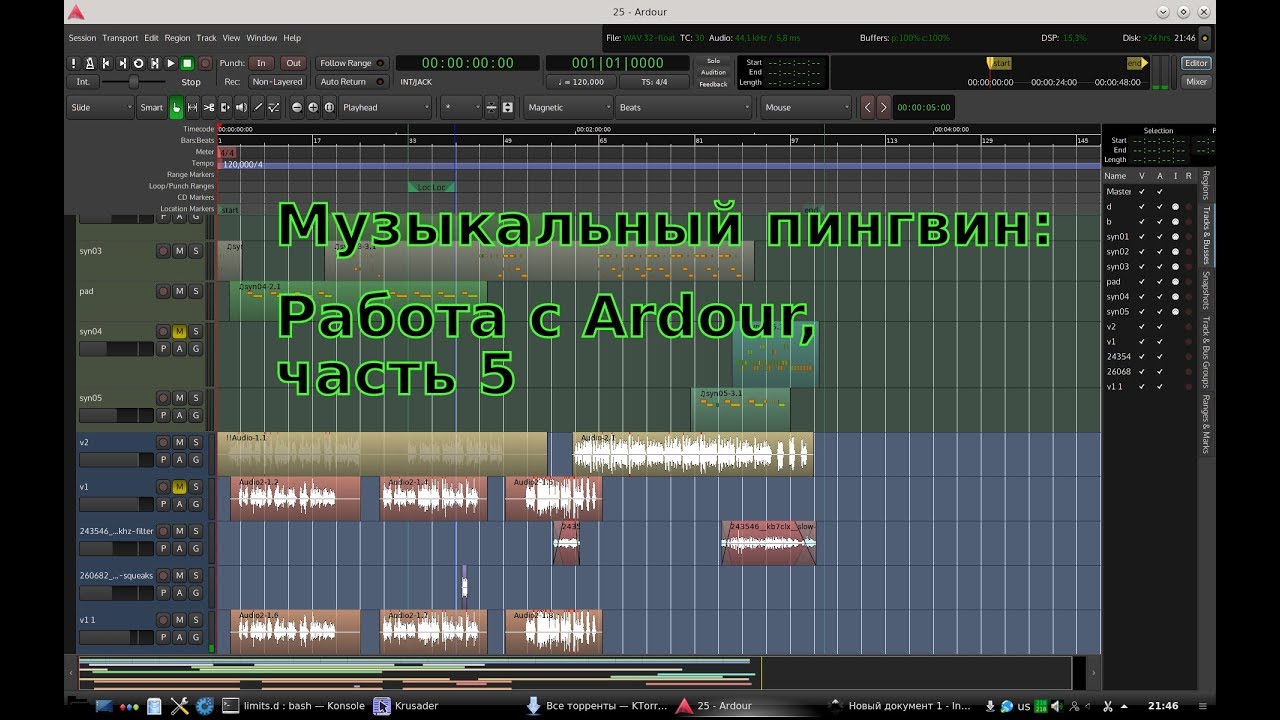The image size is (1280, 720).
Task: Open the Slide edit mode dropdown
Action: pyautogui.click(x=100, y=107)
